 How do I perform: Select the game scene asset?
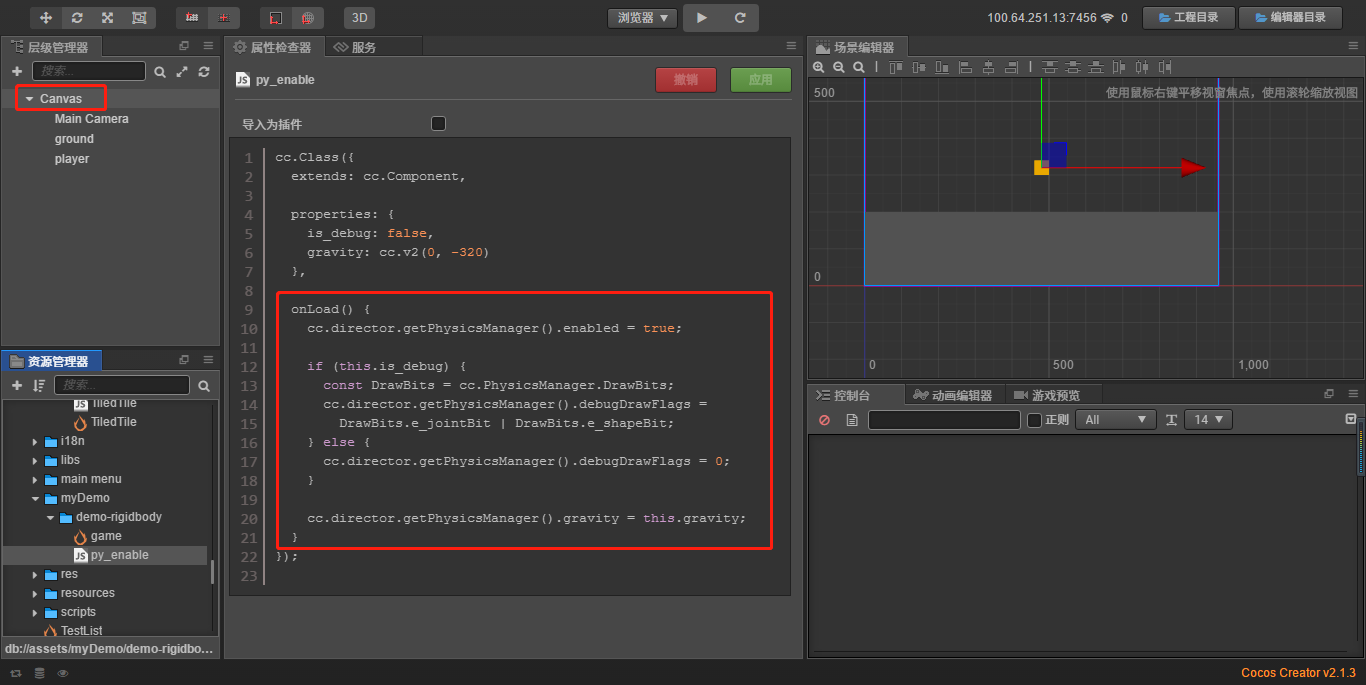105,536
